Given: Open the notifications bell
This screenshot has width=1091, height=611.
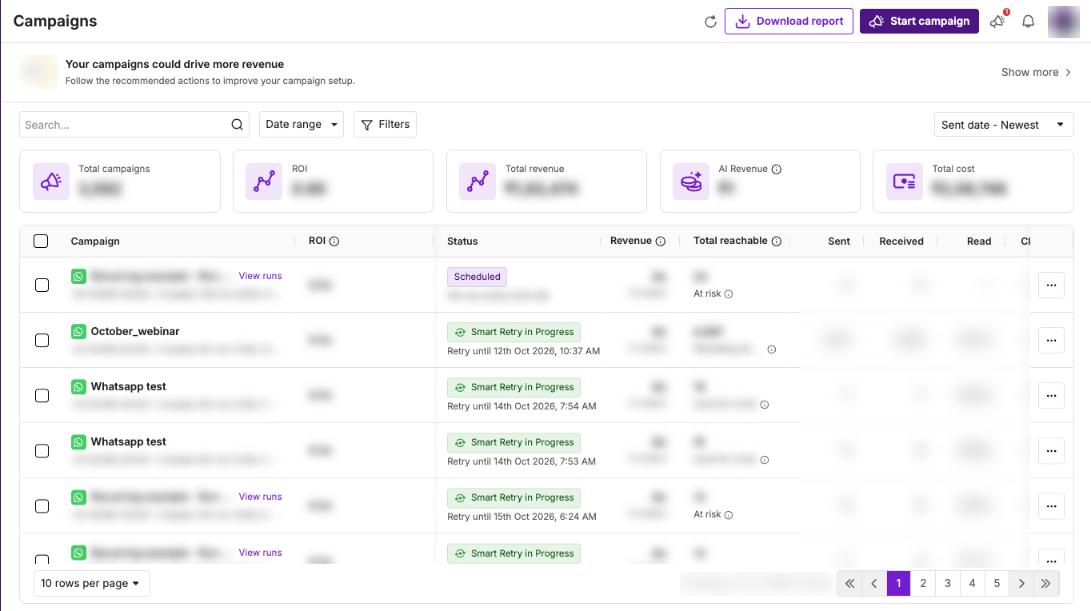Looking at the screenshot, I should coord(1028,22).
